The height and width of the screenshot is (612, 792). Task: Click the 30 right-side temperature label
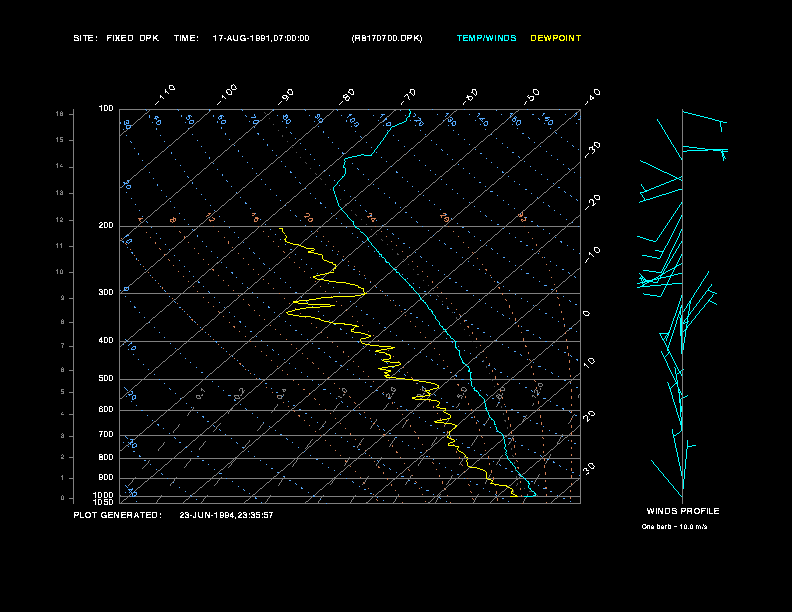(x=589, y=469)
